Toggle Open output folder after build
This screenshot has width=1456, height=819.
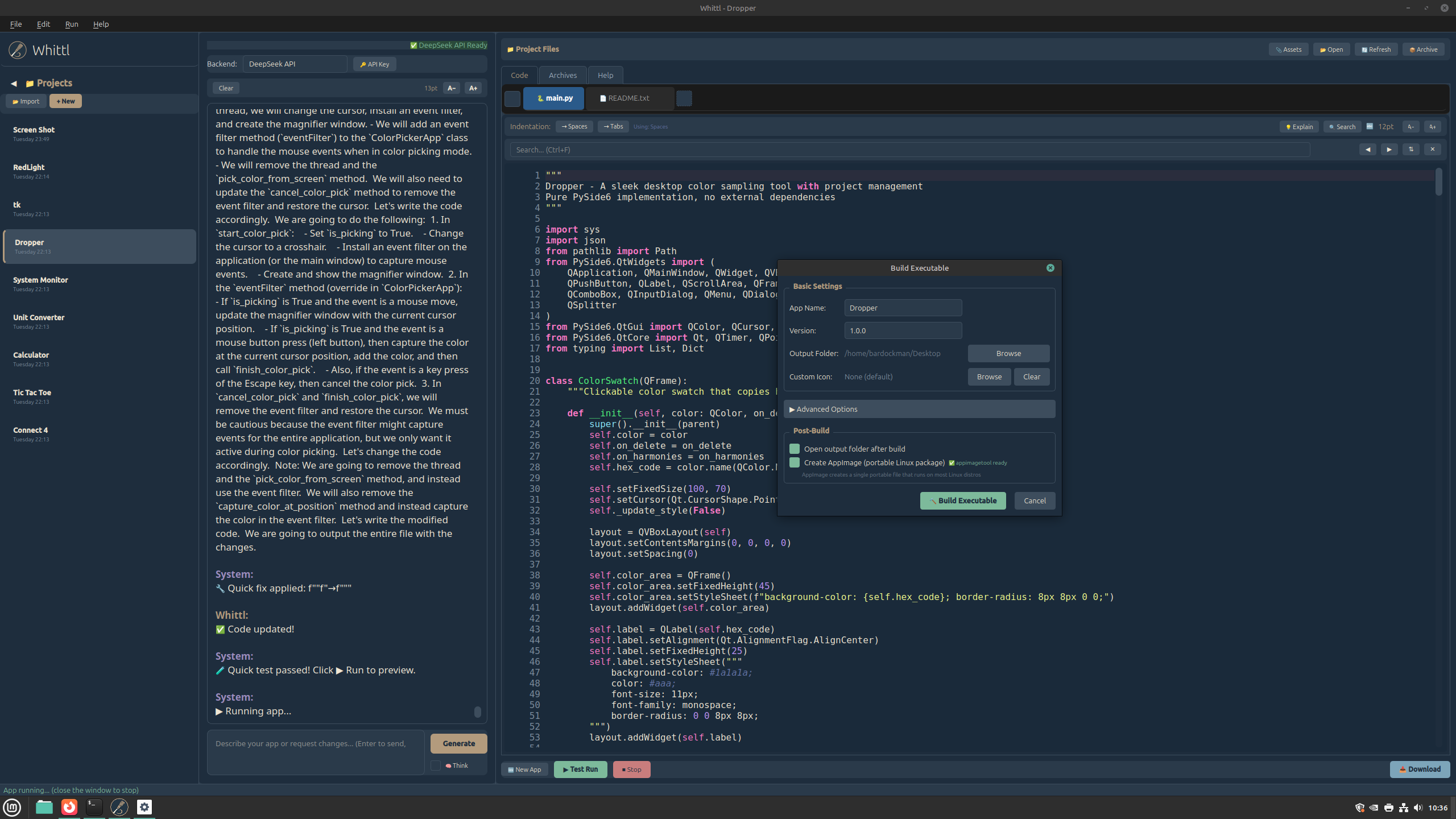coord(795,449)
